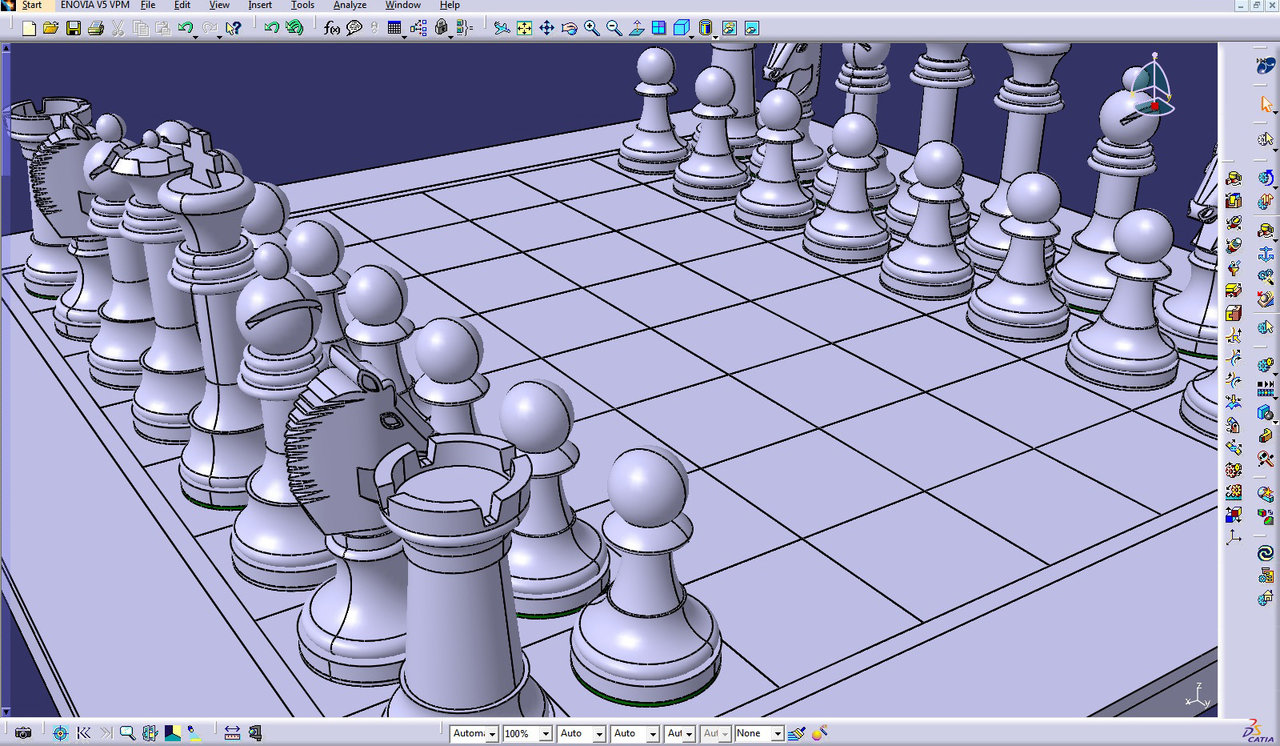Click the comment speech bubble icon
The height and width of the screenshot is (746, 1280).
[x=354, y=28]
